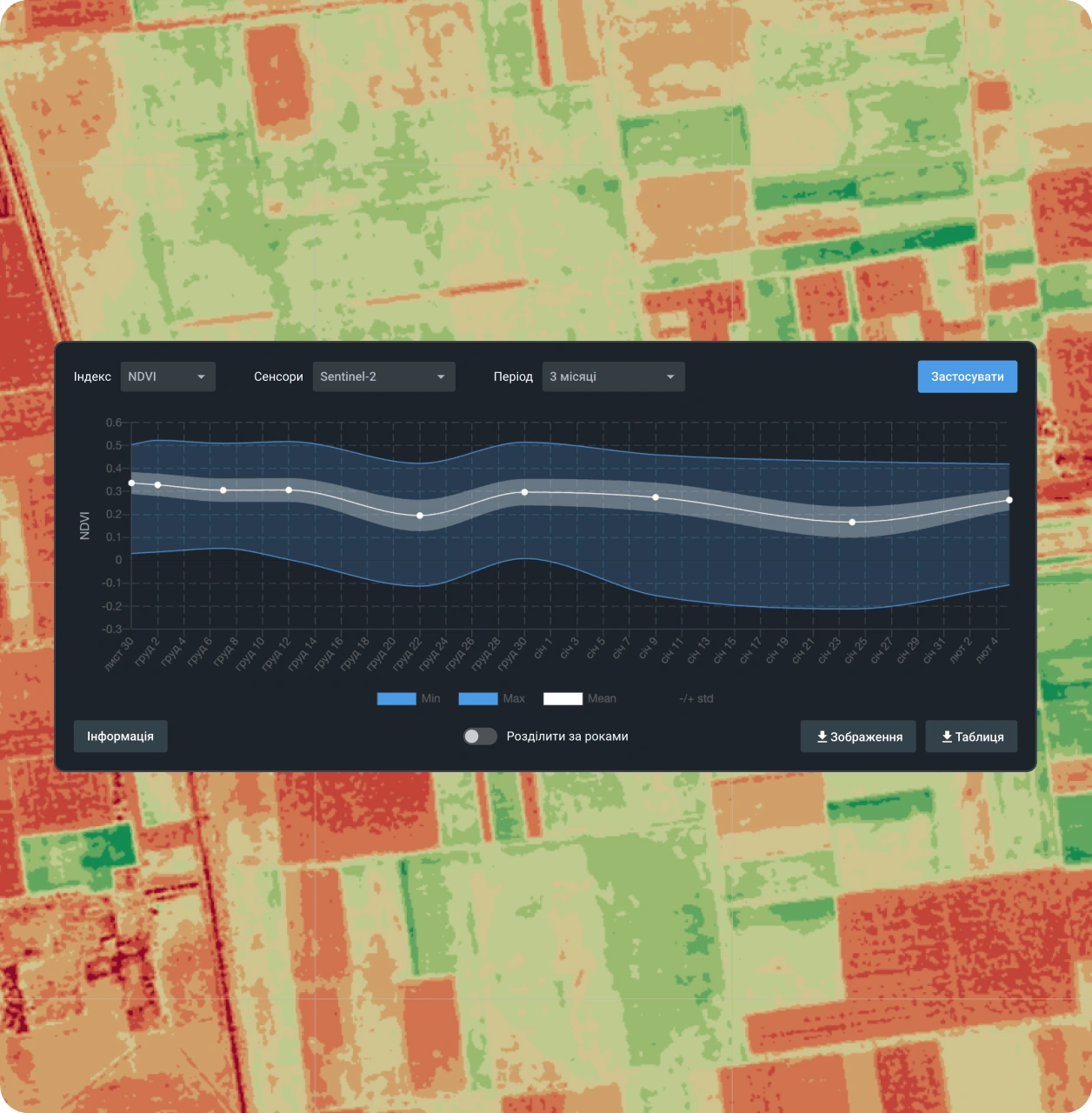Image resolution: width=1092 pixels, height=1113 pixels.
Task: Toggle the Min series legend swatch
Action: (396, 698)
